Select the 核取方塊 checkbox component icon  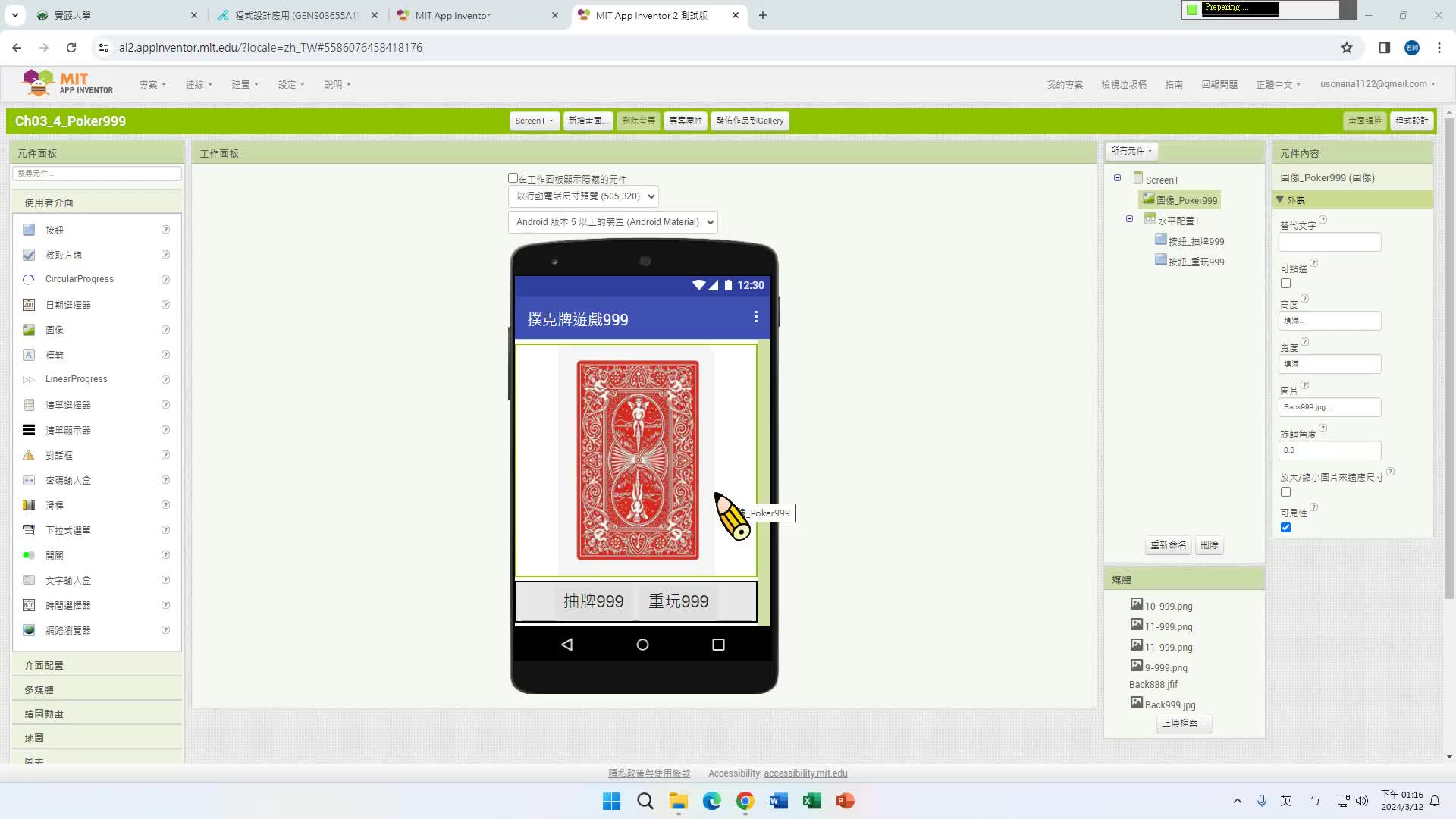coord(29,255)
